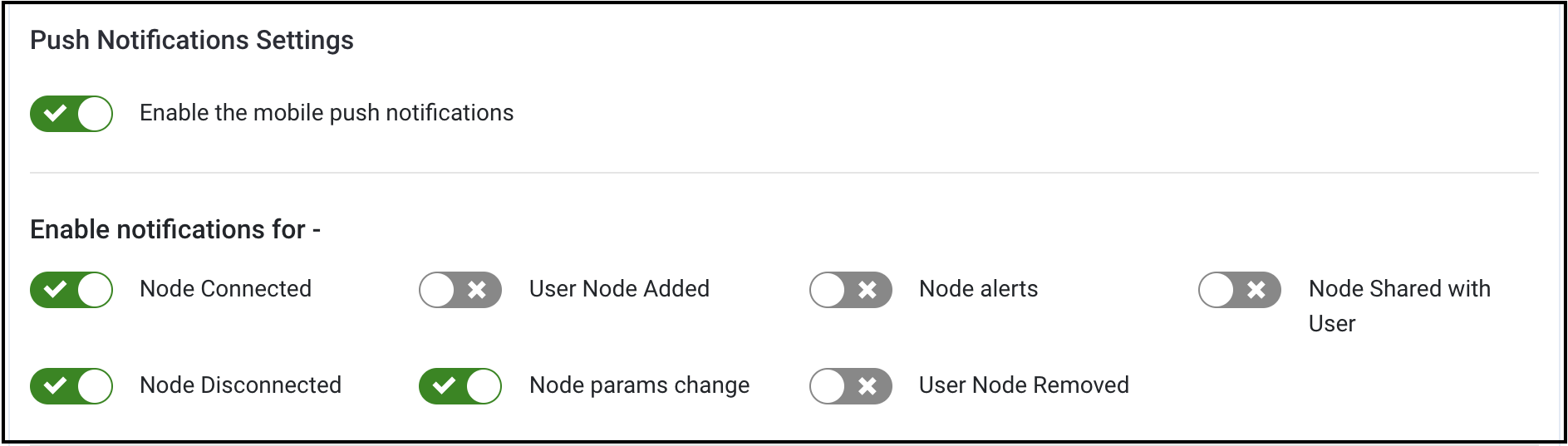The width and height of the screenshot is (1568, 446).
Task: Disable Node params change toggle
Action: (460, 386)
